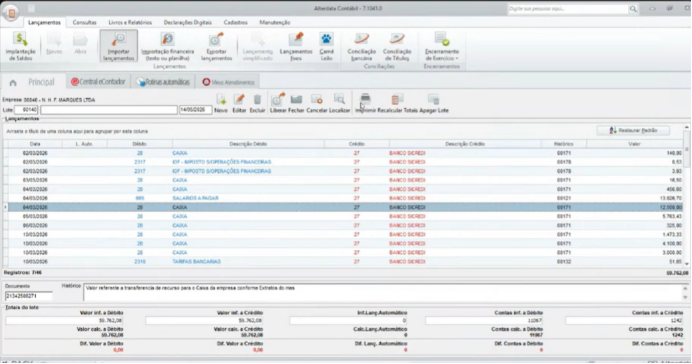The height and width of the screenshot is (364, 692).
Task: Open the Declarações Digitais tab
Action: pyautogui.click(x=188, y=23)
